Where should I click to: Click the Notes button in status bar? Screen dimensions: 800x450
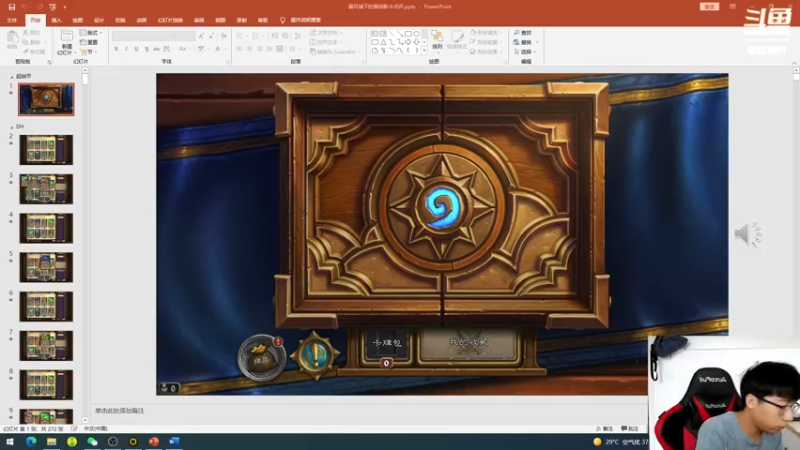click(604, 429)
